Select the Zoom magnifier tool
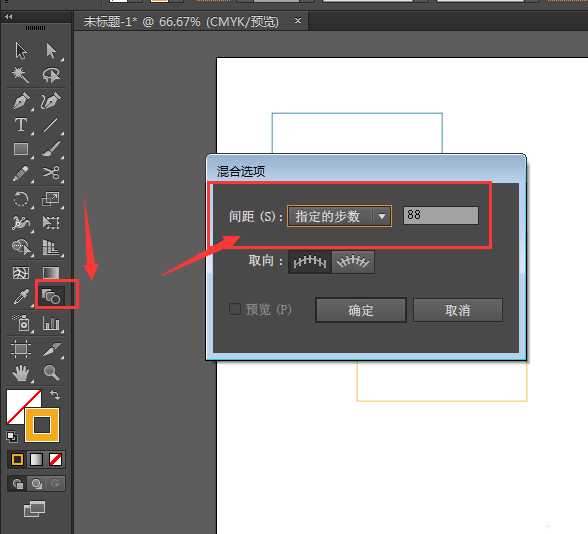The image size is (588, 534). (x=51, y=372)
